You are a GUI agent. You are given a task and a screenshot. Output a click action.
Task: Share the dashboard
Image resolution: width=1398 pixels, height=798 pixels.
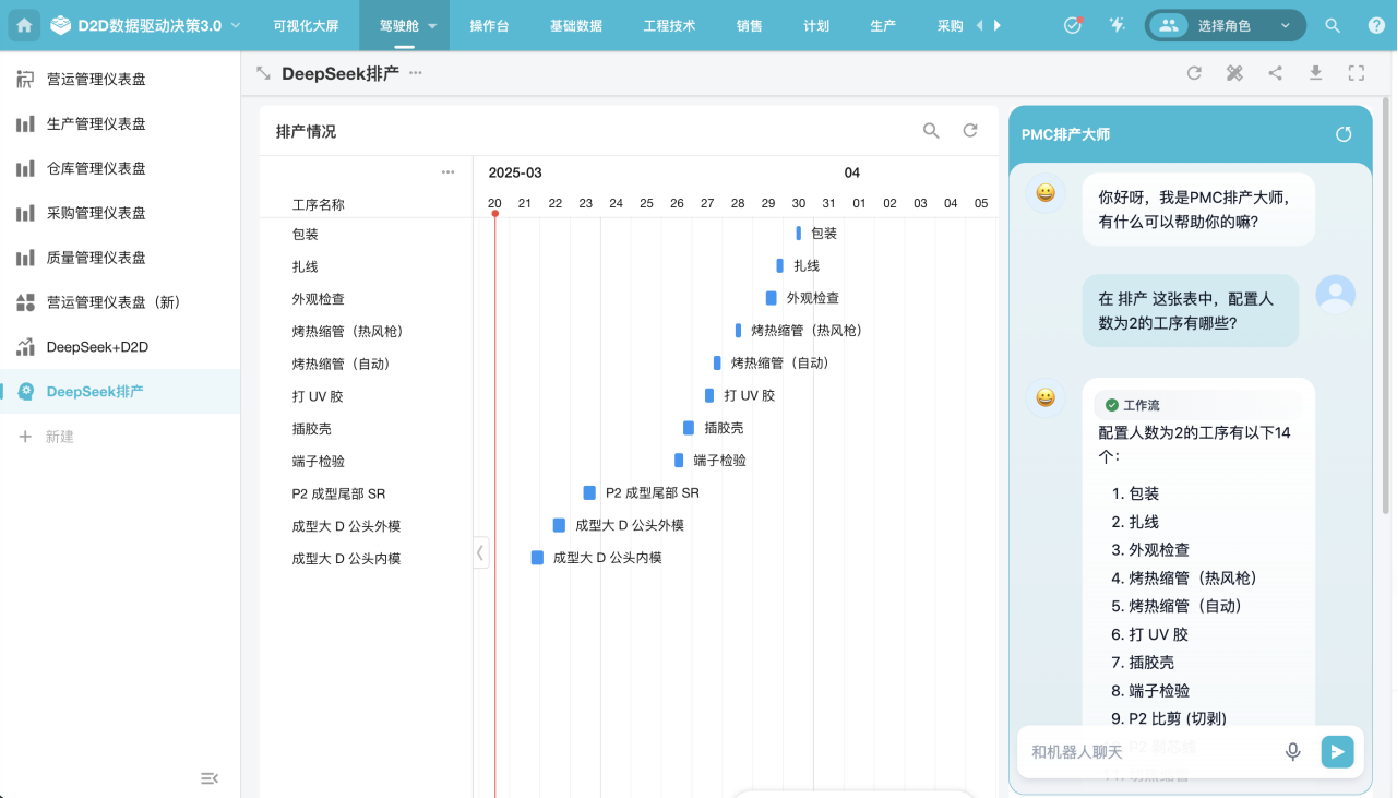coord(1275,73)
